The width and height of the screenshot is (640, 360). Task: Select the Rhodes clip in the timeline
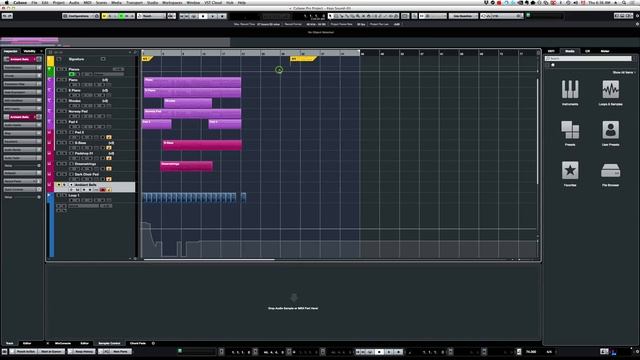pyautogui.click(x=188, y=103)
